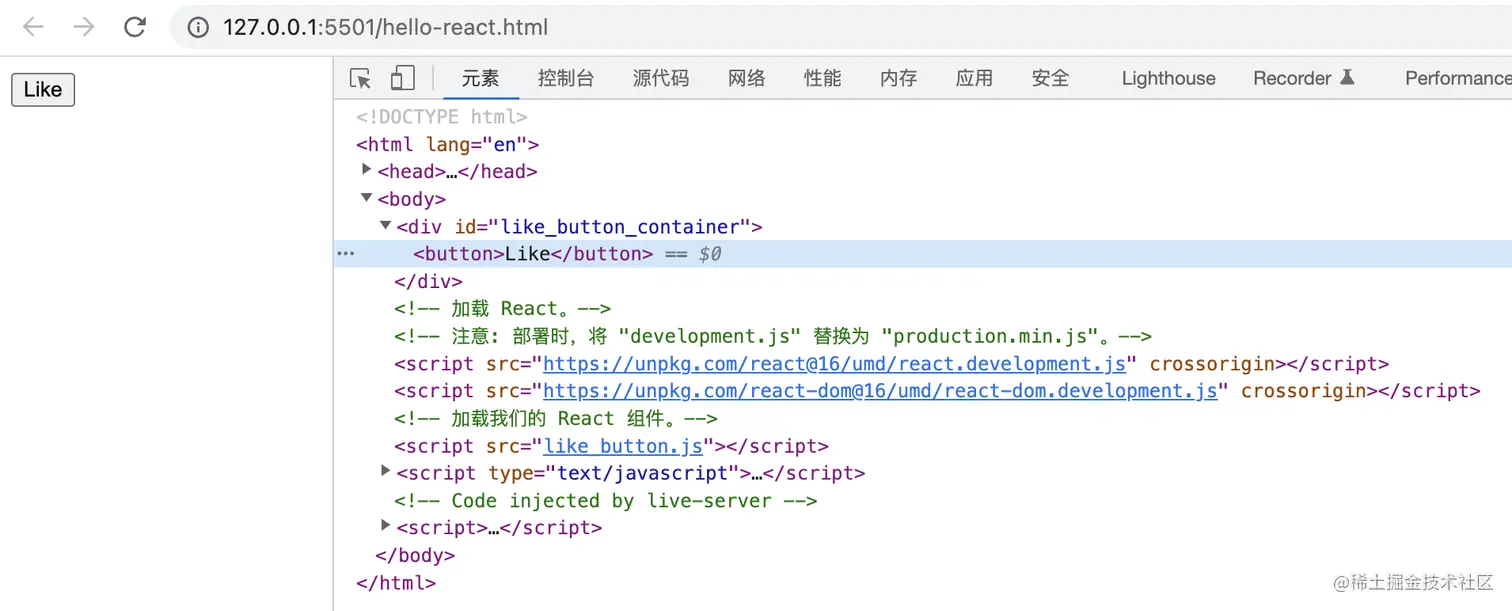Collapse the like_button_container div

386,226
